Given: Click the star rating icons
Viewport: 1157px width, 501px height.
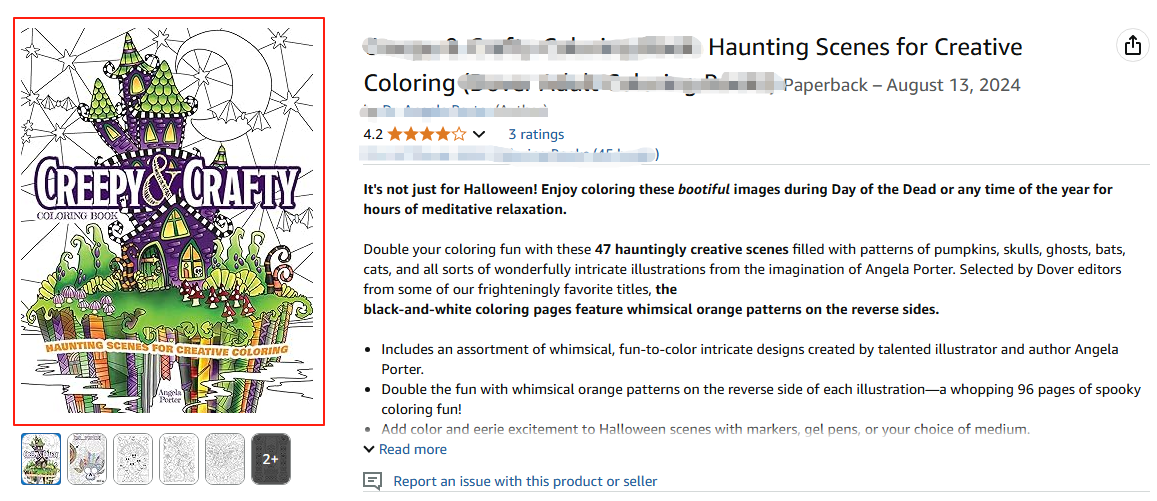Looking at the screenshot, I should (426, 134).
